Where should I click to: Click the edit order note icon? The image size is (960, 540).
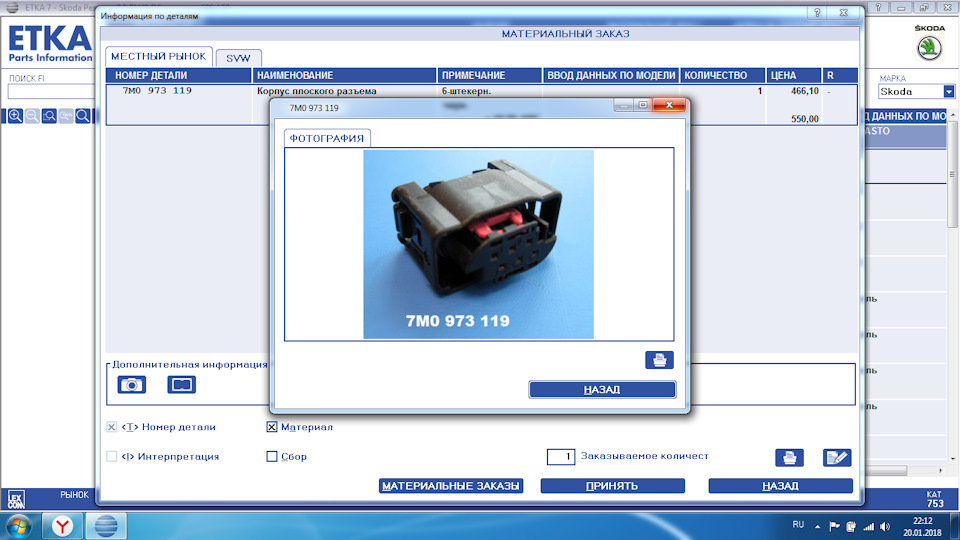pos(837,457)
